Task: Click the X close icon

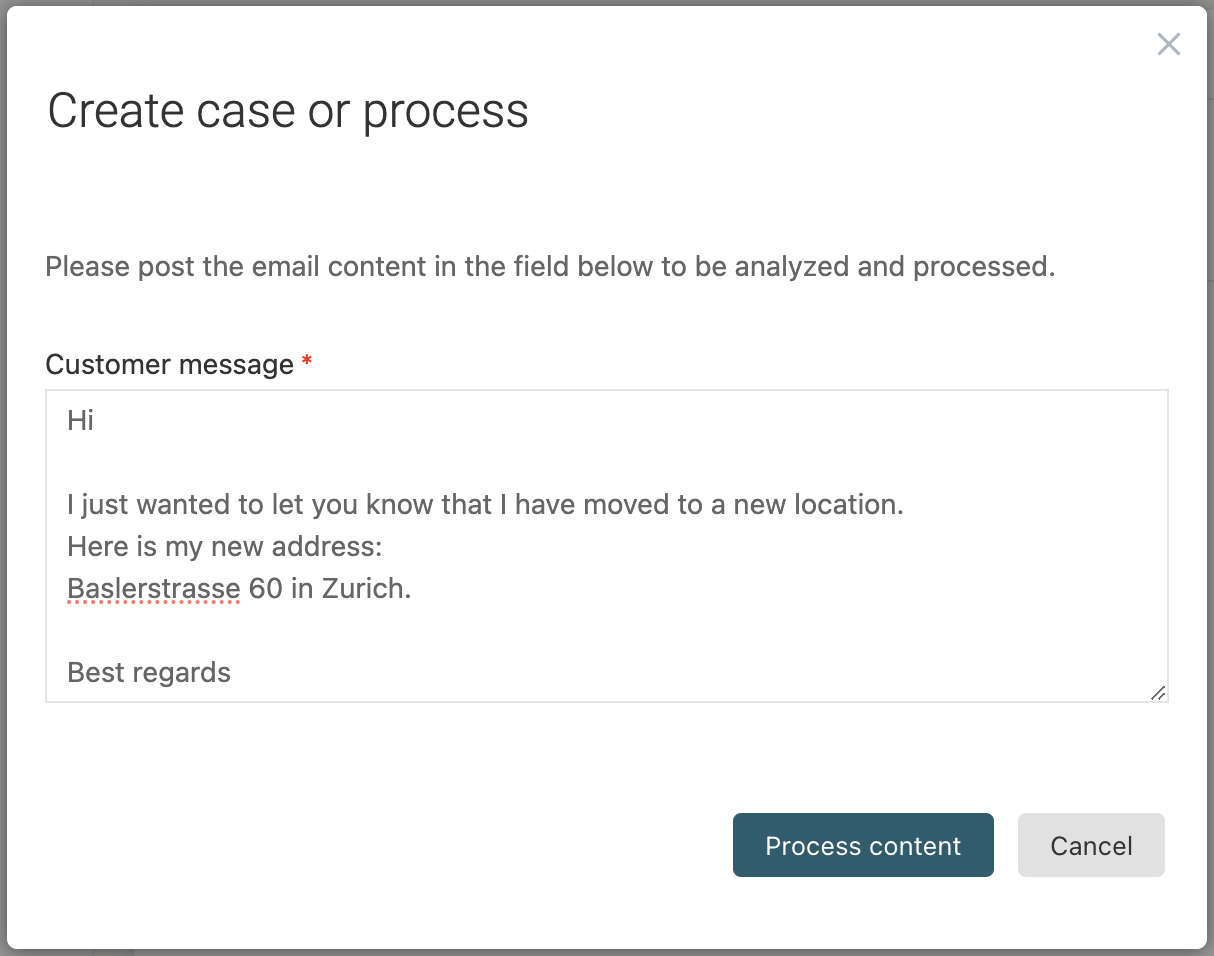Action: point(1168,44)
